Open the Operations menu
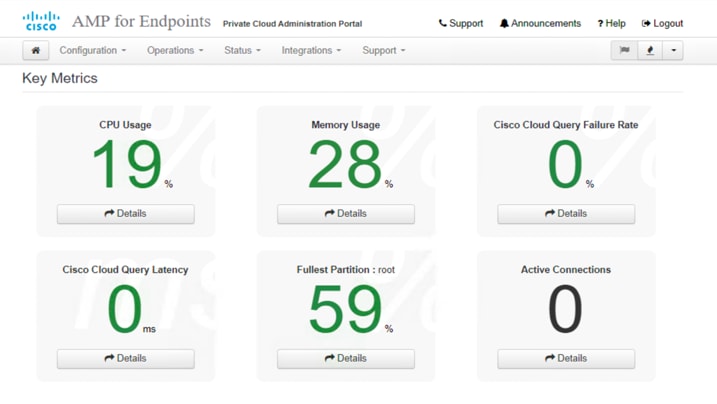The height and width of the screenshot is (404, 717). (175, 50)
